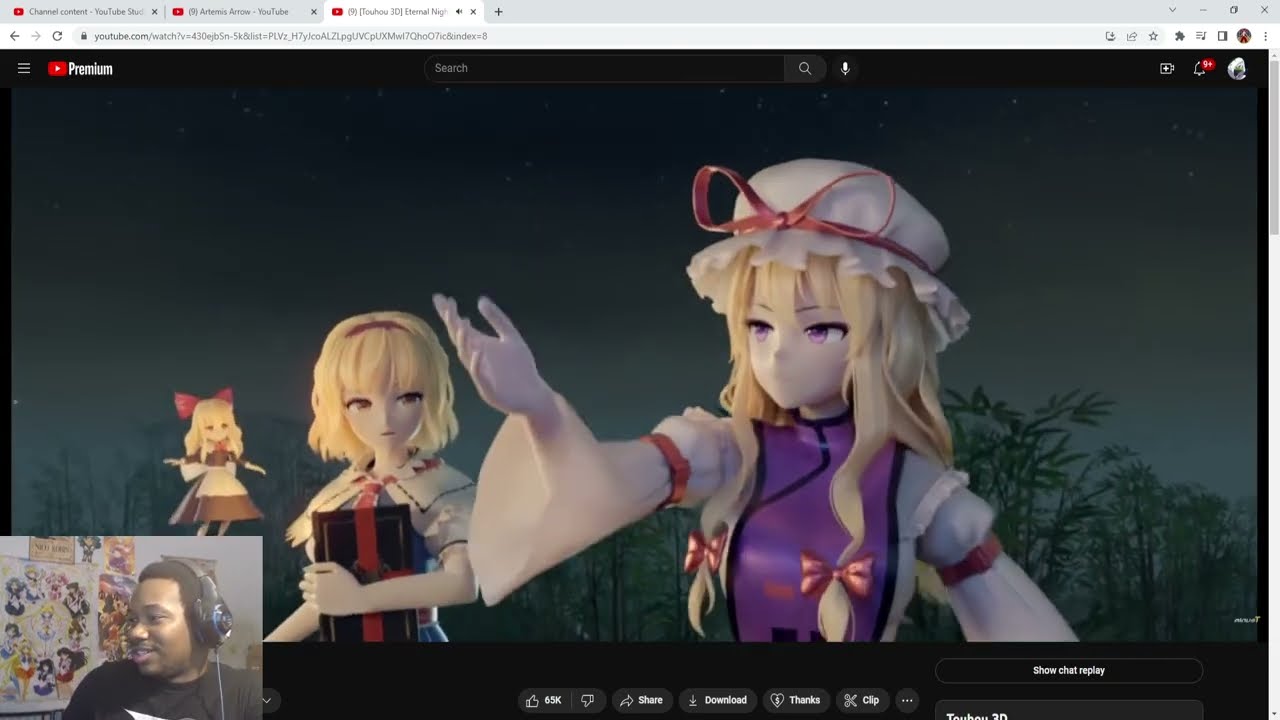This screenshot has width=1280, height=720.
Task: Install app icon in address bar
Action: 1110,36
